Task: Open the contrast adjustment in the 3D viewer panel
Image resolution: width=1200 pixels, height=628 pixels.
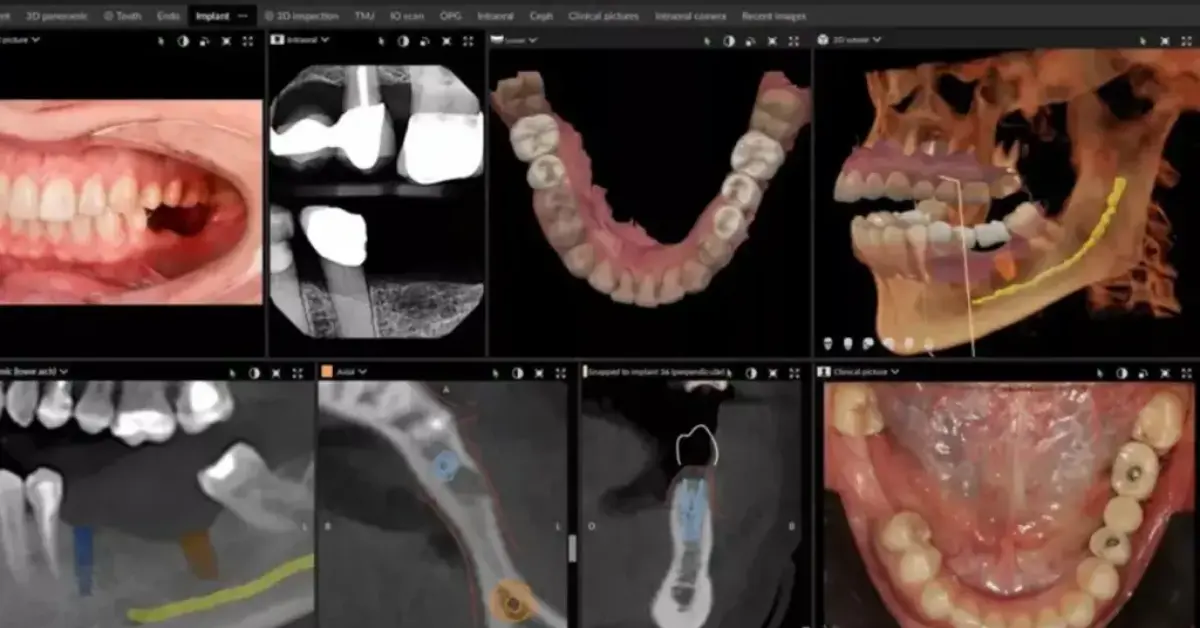Action: click(x=1145, y=39)
